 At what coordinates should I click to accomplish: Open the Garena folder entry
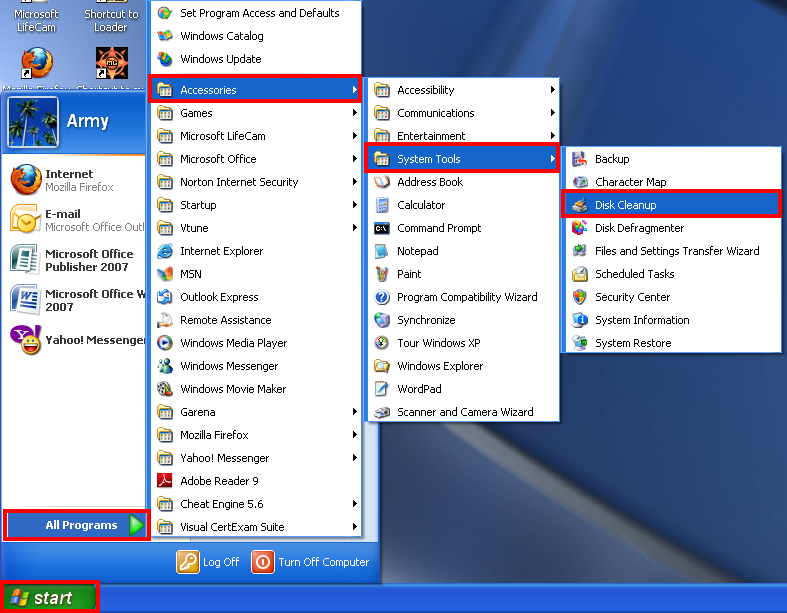click(256, 412)
